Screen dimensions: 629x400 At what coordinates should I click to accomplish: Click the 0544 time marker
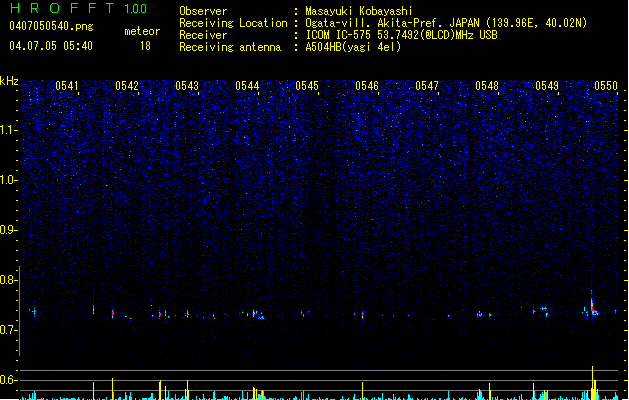point(247,86)
